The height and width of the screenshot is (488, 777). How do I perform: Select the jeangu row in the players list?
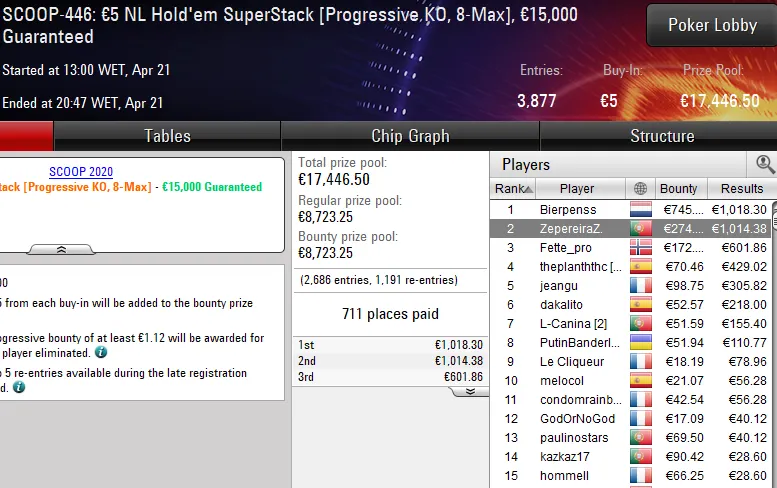tap(559, 286)
